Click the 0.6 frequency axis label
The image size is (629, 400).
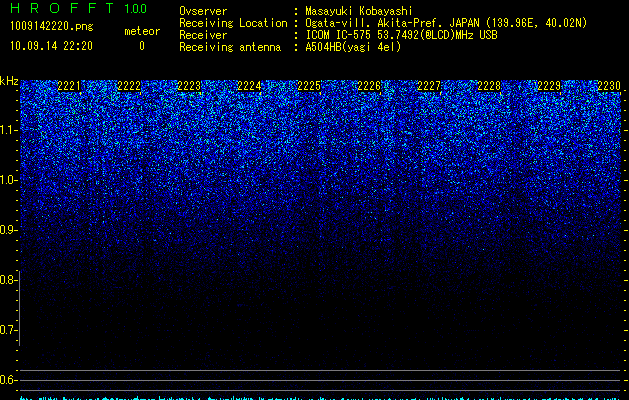[9, 380]
